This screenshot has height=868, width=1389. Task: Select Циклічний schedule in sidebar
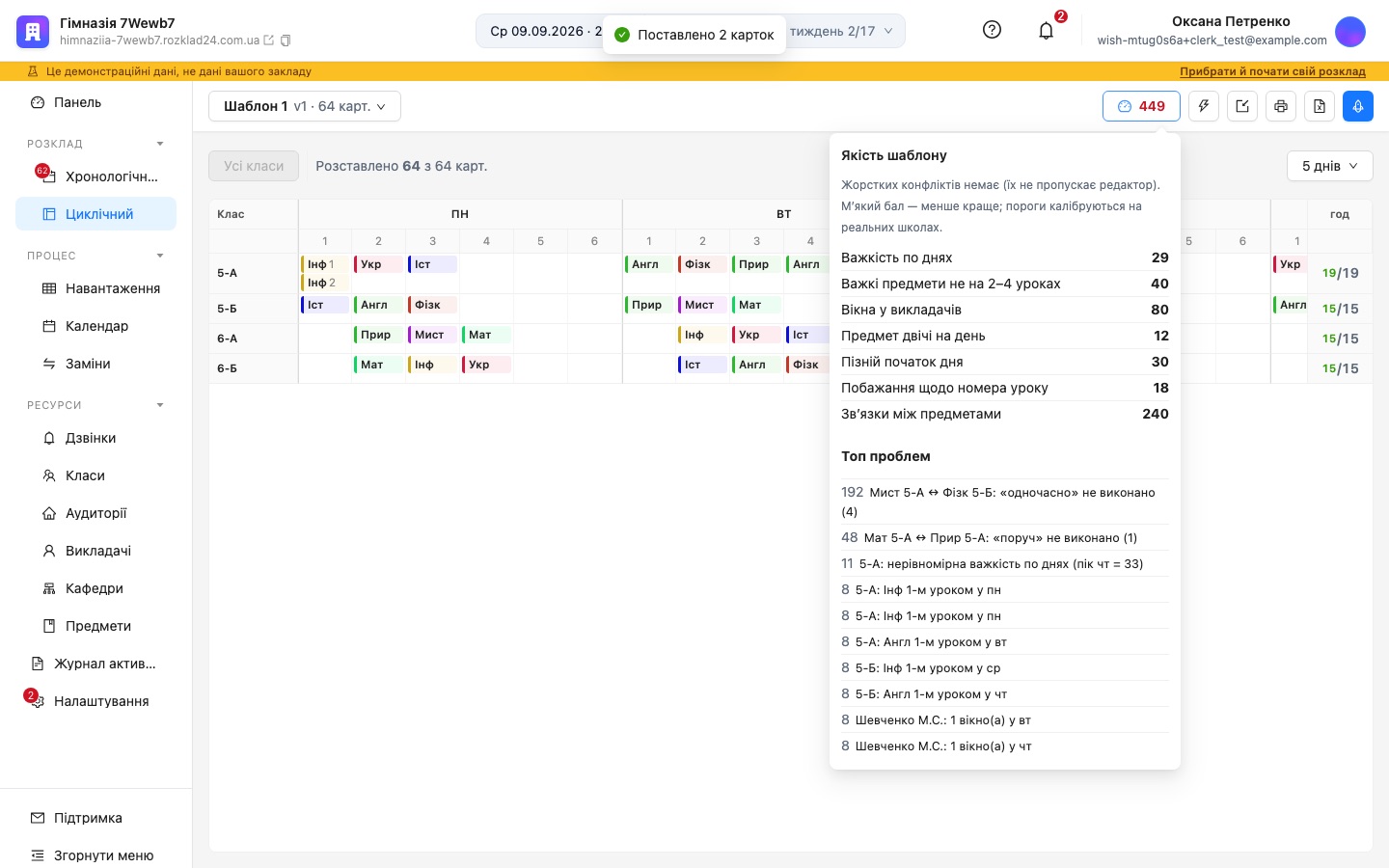[x=95, y=214]
